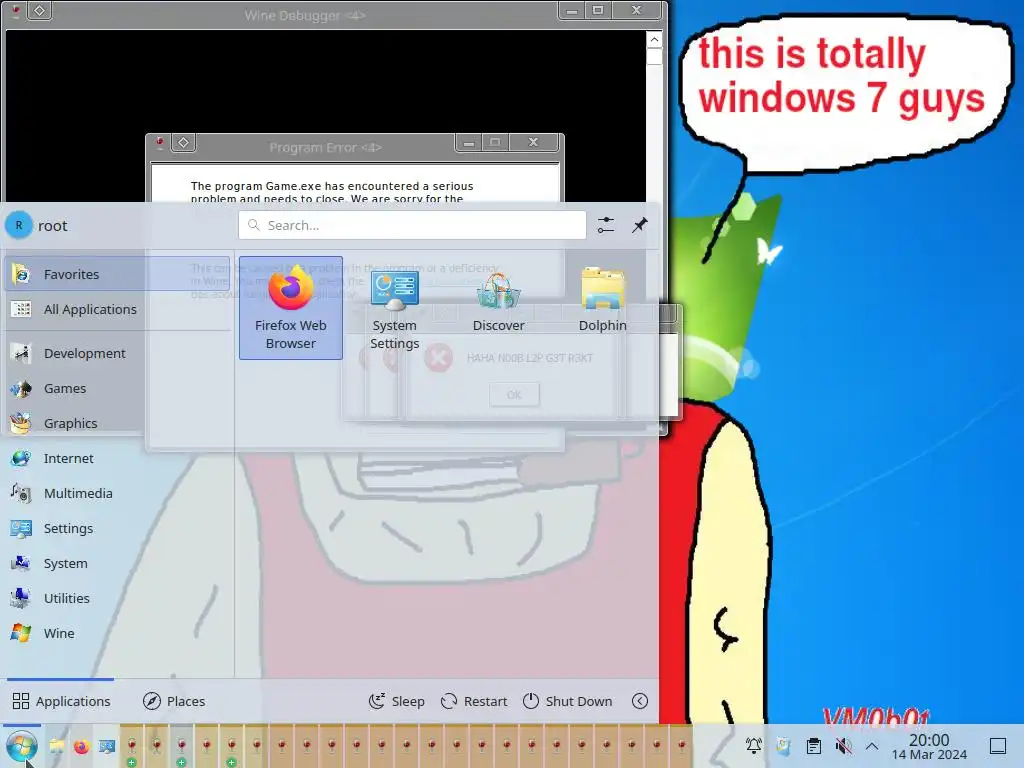Open Dolphin file manager favorite
The width and height of the screenshot is (1024, 768).
click(x=602, y=308)
